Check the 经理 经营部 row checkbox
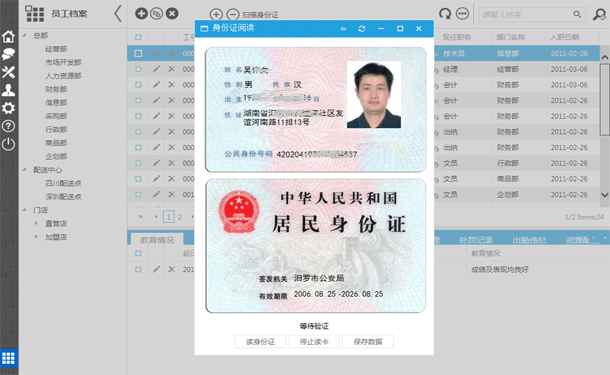610x375 pixels. tap(138, 69)
